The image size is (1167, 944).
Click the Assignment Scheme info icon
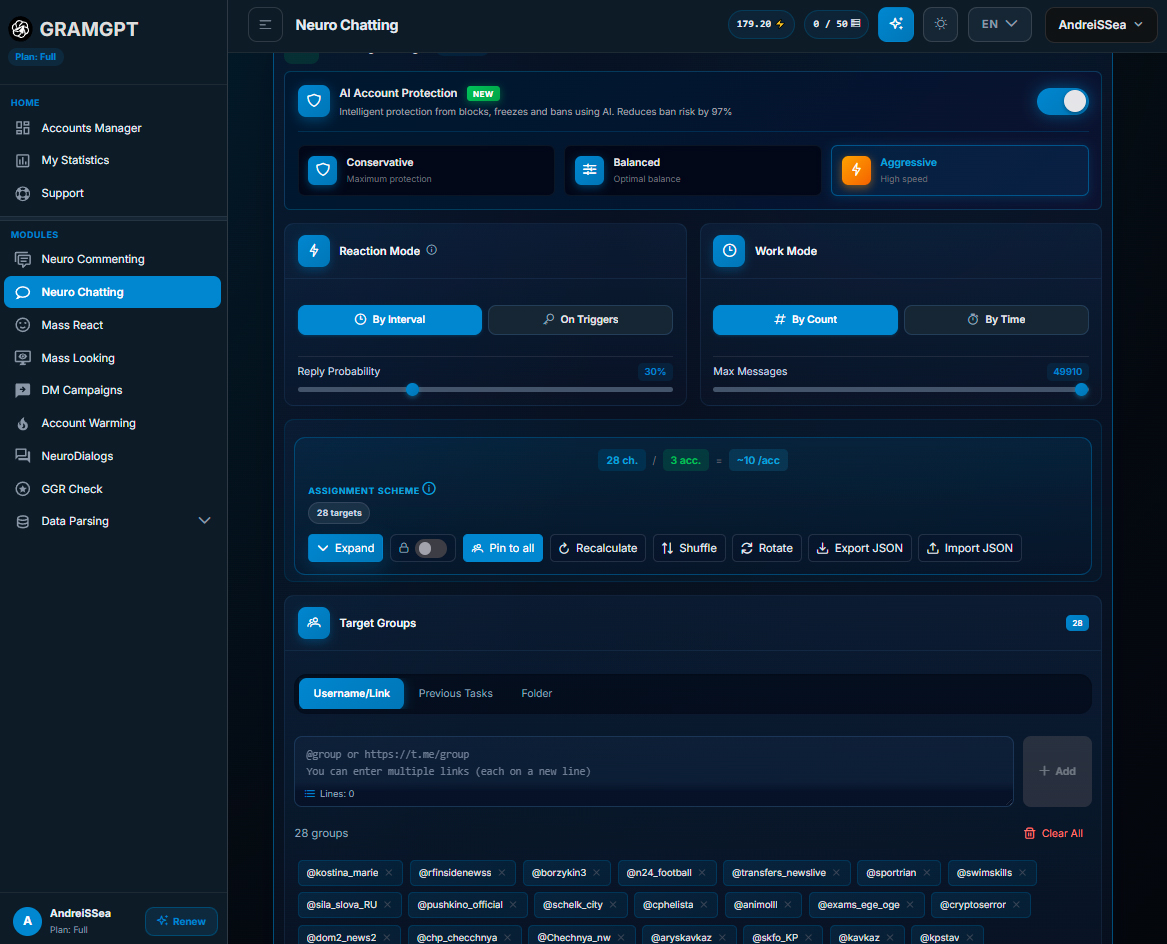click(x=429, y=489)
